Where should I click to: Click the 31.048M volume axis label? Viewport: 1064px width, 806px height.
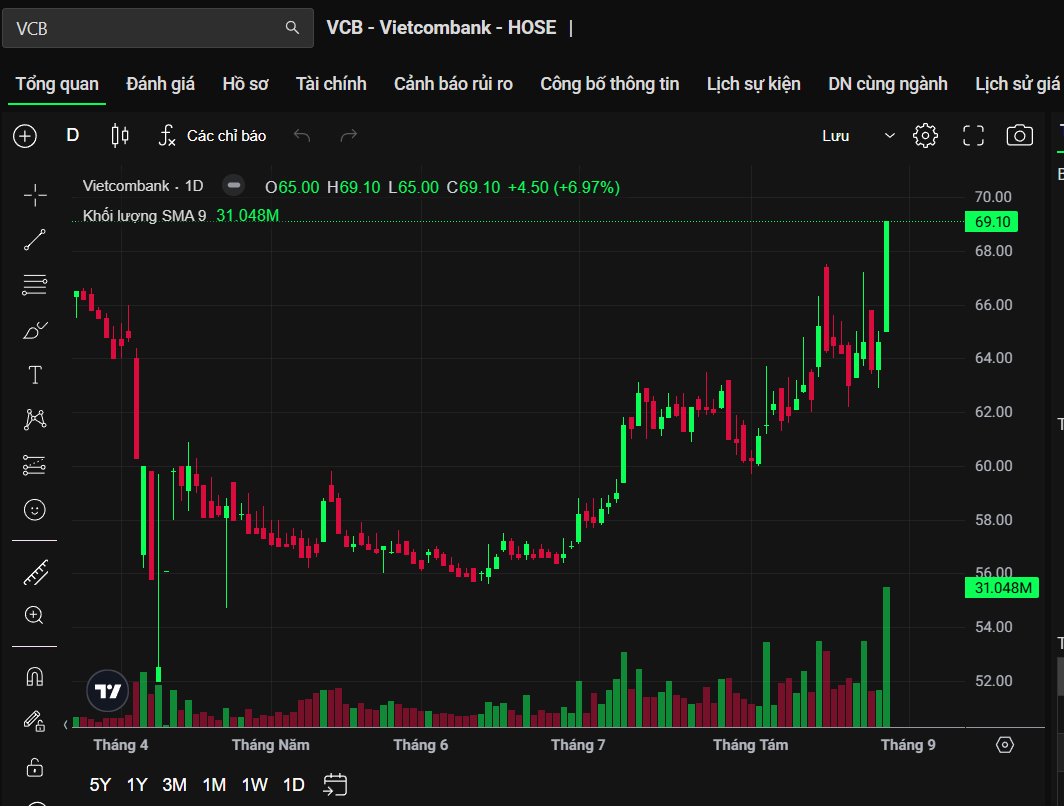coord(1002,588)
